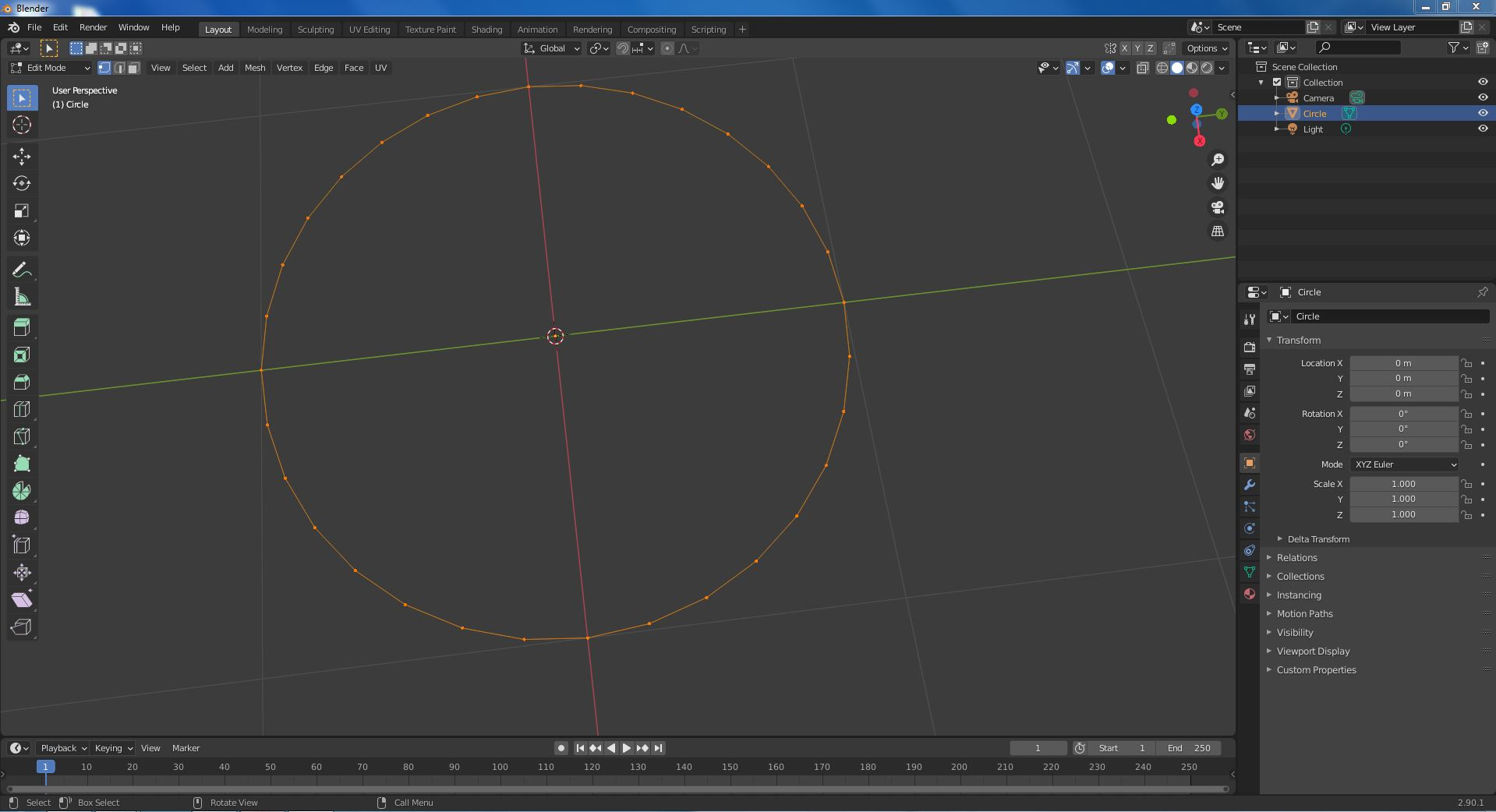Toggle proportional editing
The width and height of the screenshot is (1496, 812).
(x=667, y=48)
